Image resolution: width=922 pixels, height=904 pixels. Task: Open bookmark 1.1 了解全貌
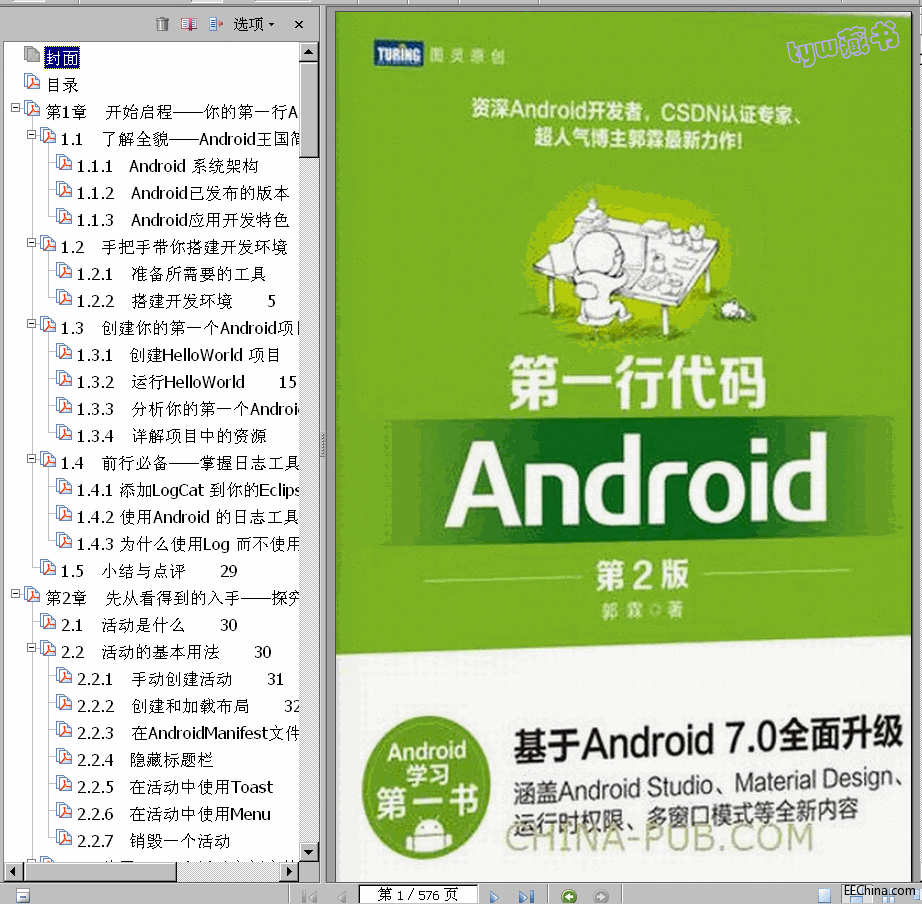tap(180, 139)
